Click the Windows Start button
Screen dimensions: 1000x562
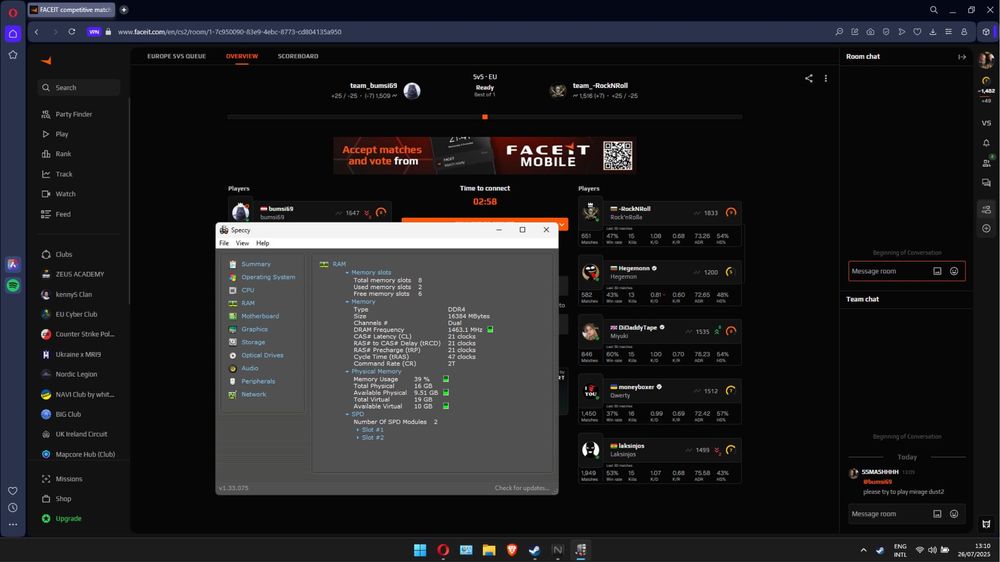(420, 550)
